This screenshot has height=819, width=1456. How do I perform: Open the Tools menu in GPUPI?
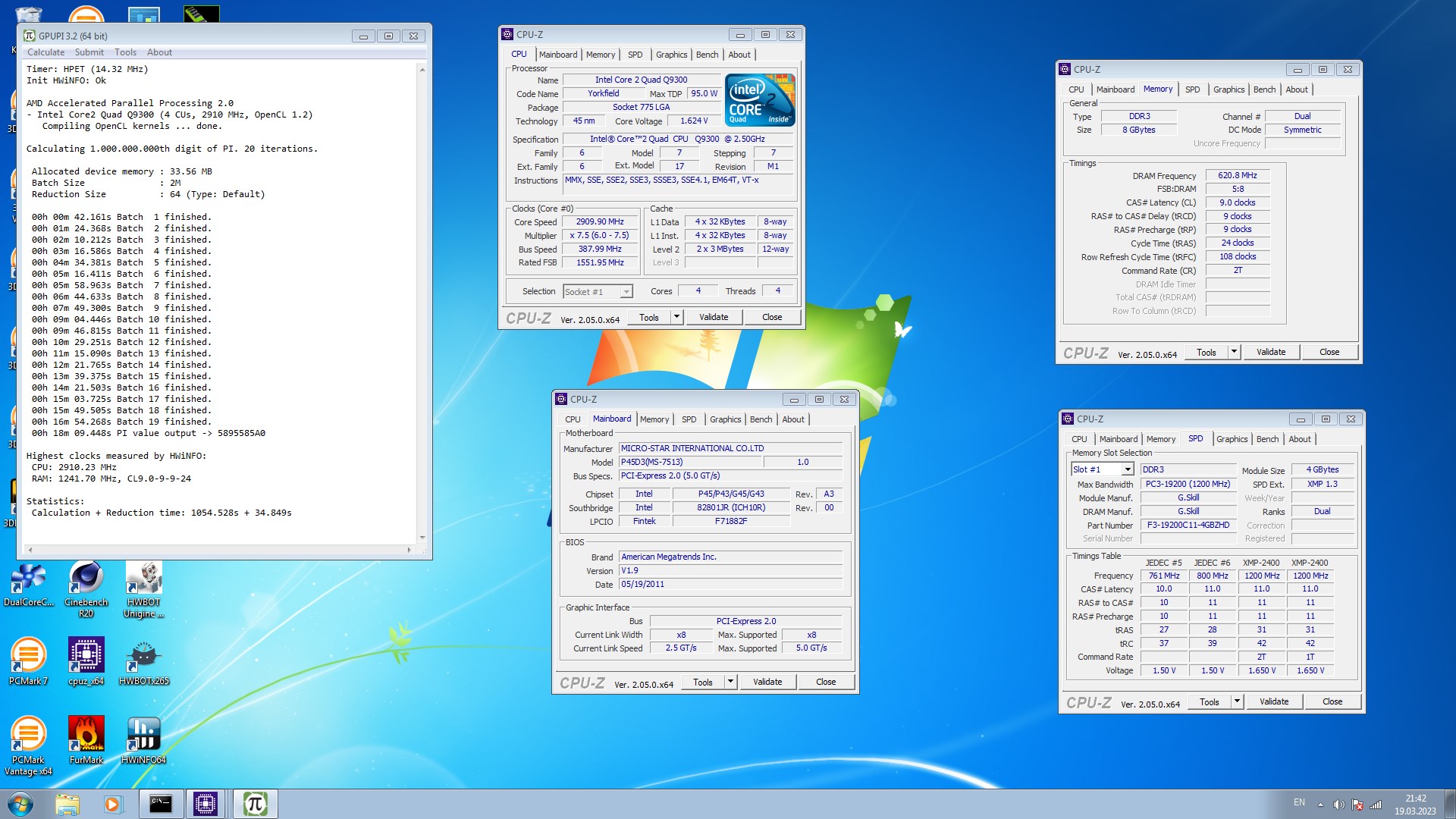[125, 52]
